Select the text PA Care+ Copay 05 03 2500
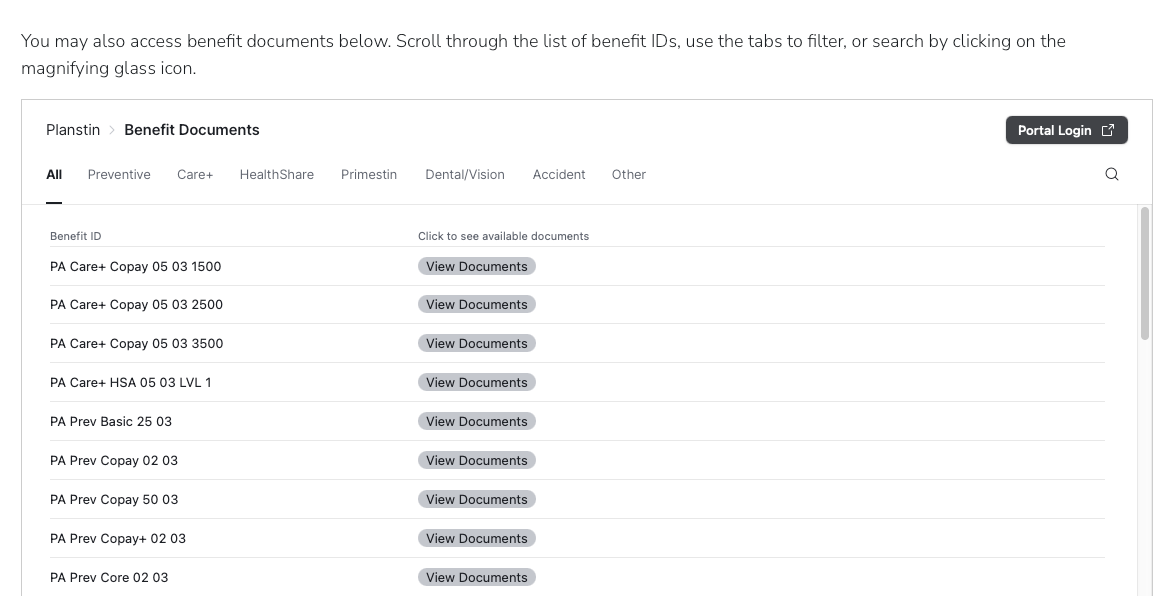The height and width of the screenshot is (596, 1158). (x=136, y=305)
